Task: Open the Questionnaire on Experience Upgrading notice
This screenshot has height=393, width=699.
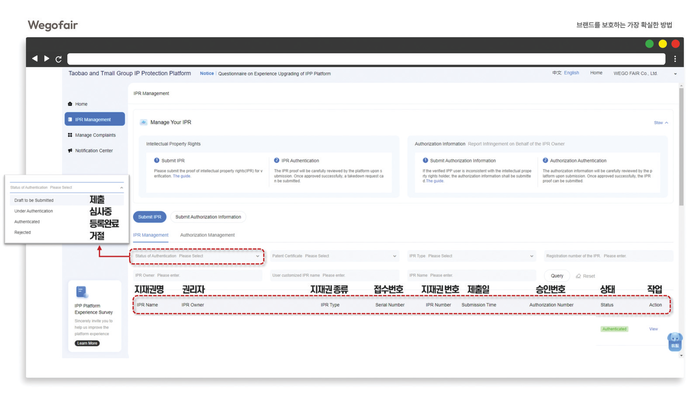Action: [274, 74]
